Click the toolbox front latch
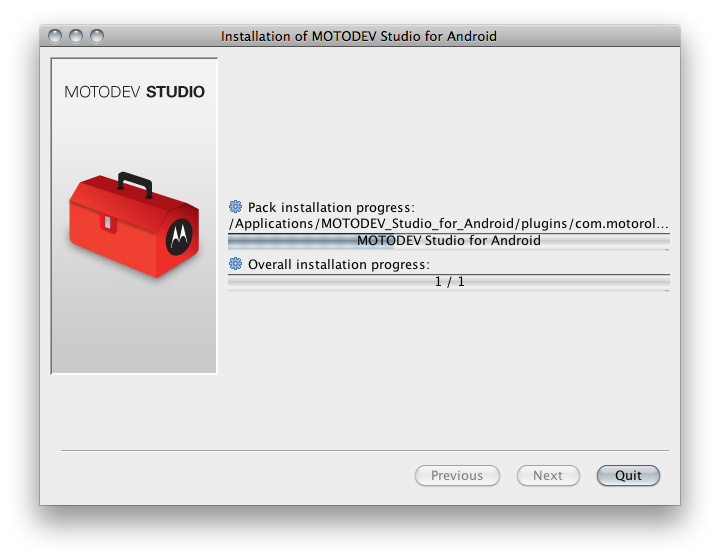This screenshot has width=720, height=560. pos(108,223)
